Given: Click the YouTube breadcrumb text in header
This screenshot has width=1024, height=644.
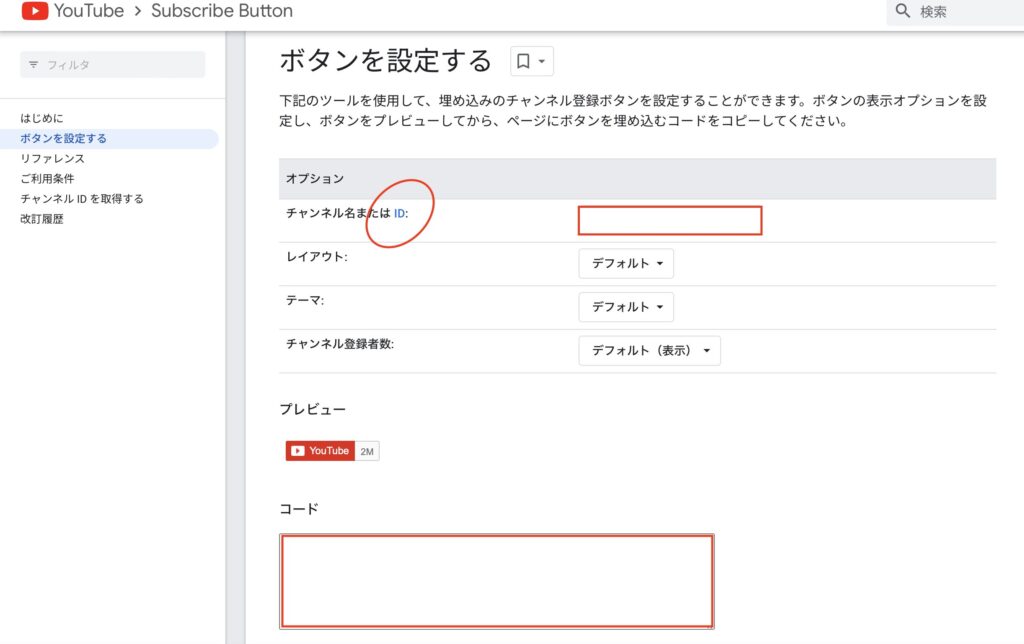Looking at the screenshot, I should tap(89, 10).
